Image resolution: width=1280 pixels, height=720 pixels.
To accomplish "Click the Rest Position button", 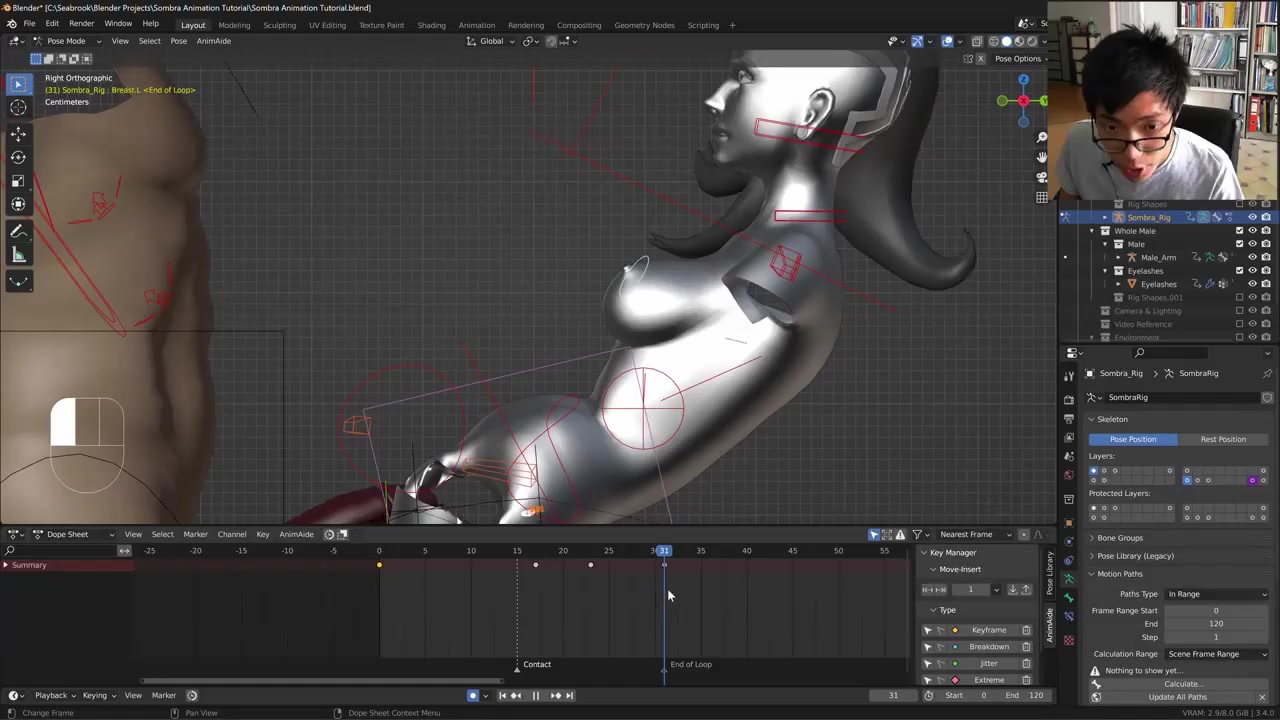I will pyautogui.click(x=1222, y=439).
